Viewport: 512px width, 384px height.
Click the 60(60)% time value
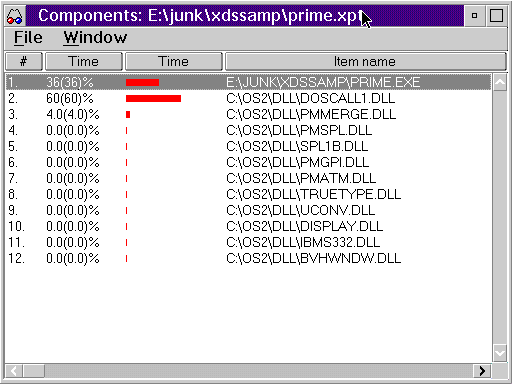70,99
